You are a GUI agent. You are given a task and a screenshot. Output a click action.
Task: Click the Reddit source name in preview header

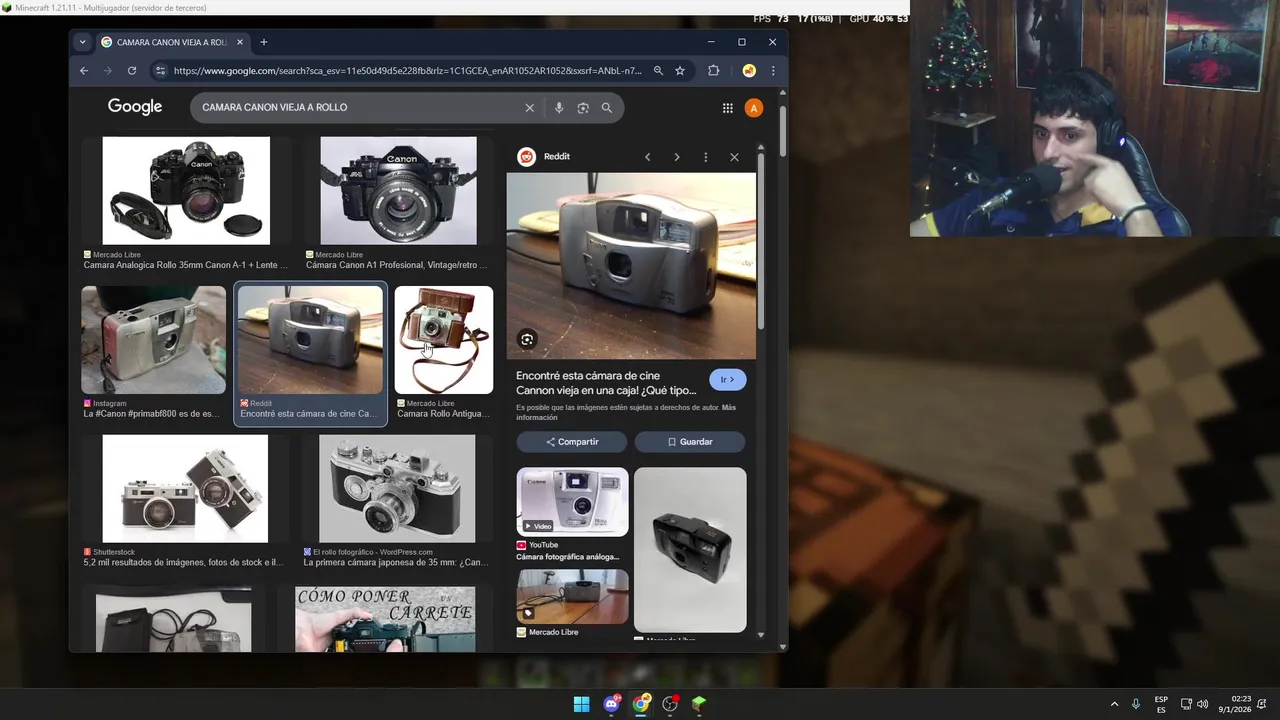pyautogui.click(x=557, y=156)
